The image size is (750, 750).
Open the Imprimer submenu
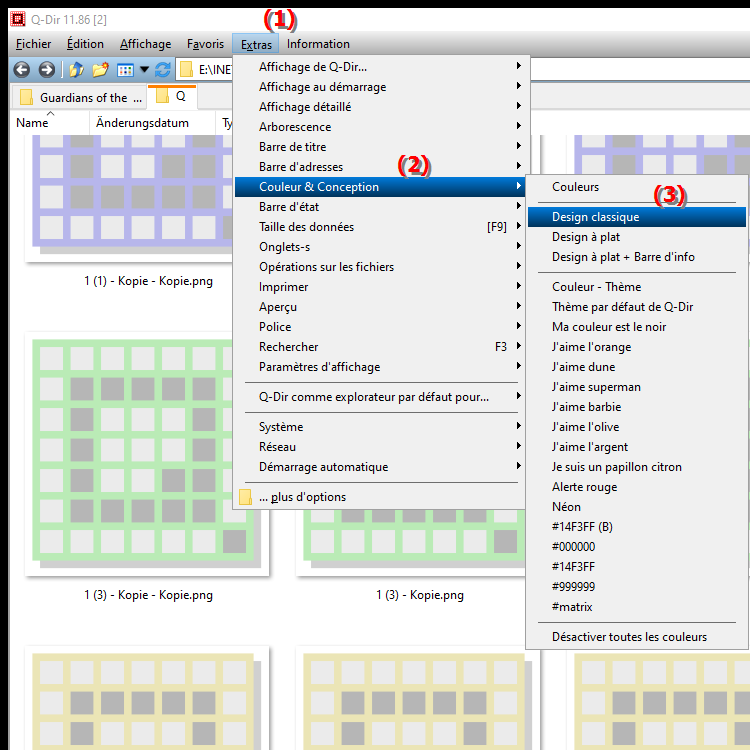pos(381,287)
